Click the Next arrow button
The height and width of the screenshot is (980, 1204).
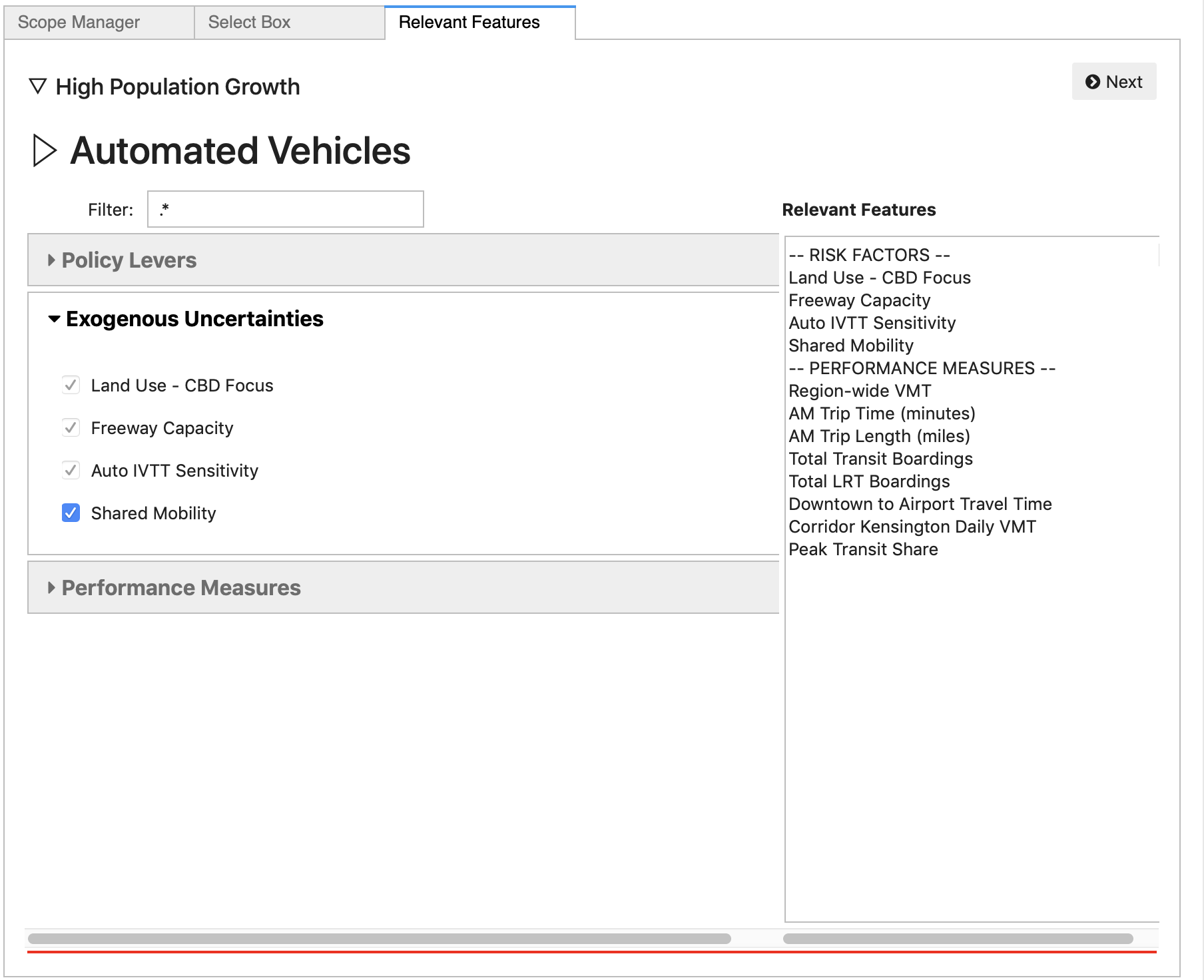(1113, 82)
